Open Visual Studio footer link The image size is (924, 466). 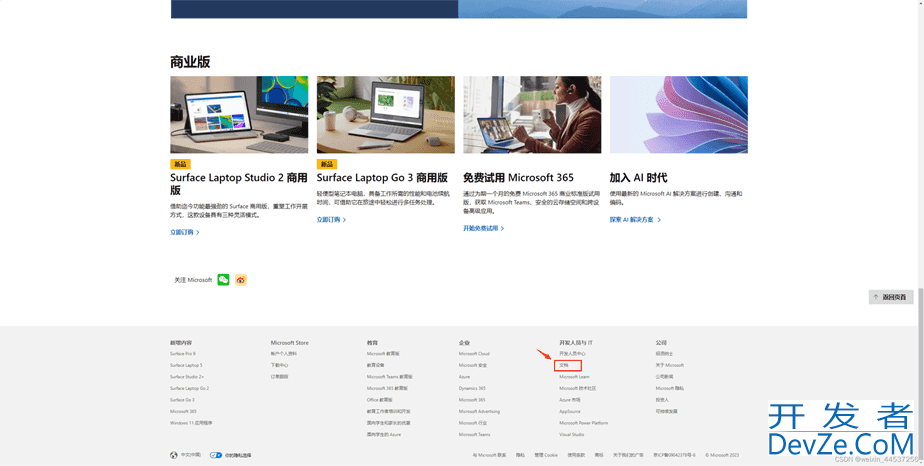click(x=572, y=434)
